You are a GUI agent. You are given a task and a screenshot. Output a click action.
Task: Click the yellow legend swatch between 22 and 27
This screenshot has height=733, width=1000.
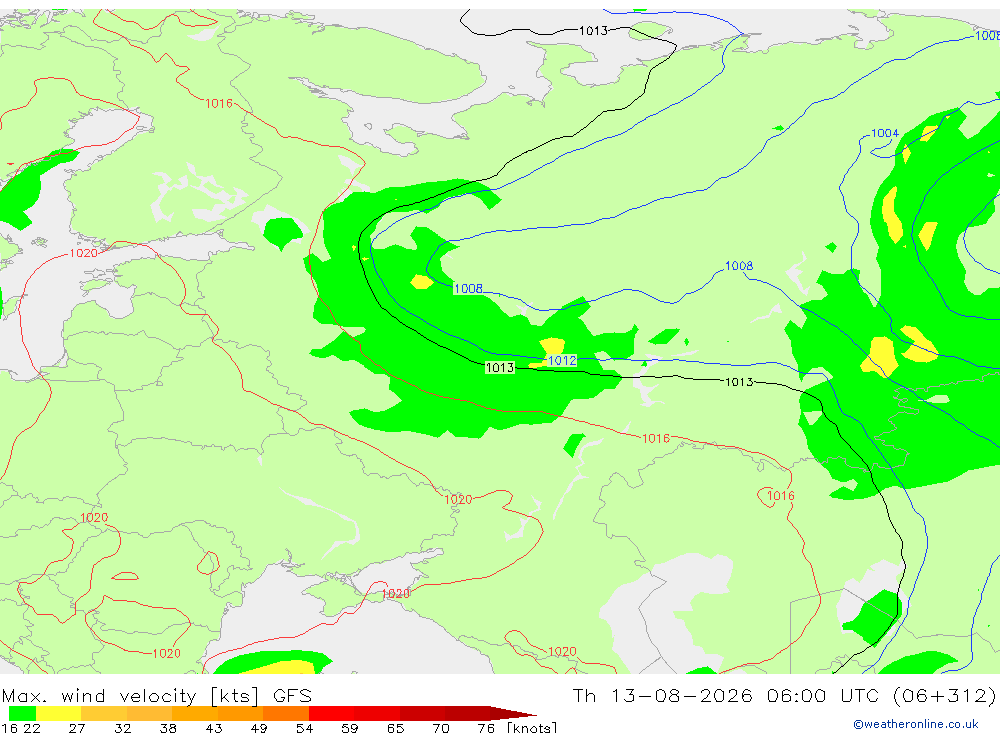click(x=59, y=713)
